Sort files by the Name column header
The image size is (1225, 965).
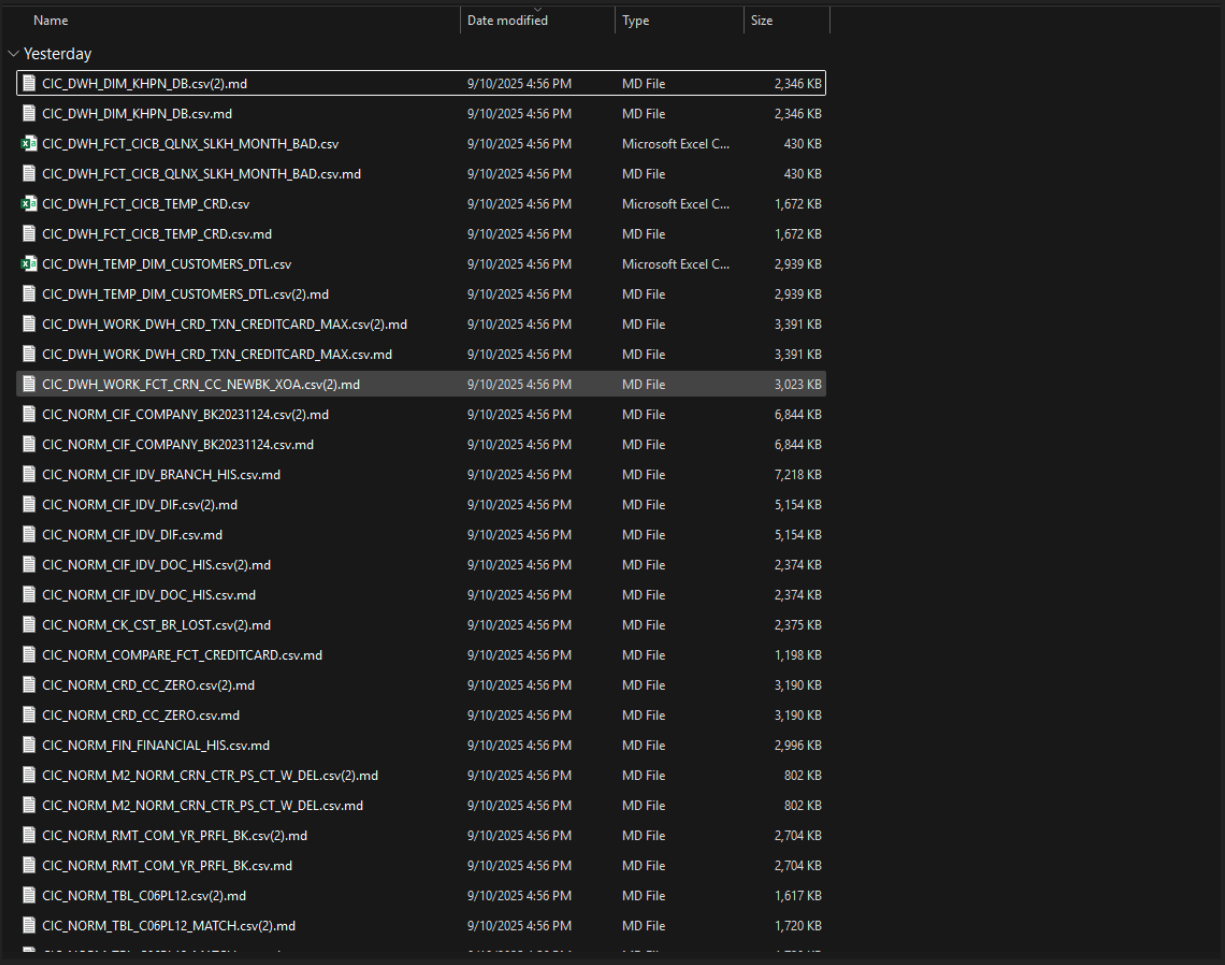52,21
